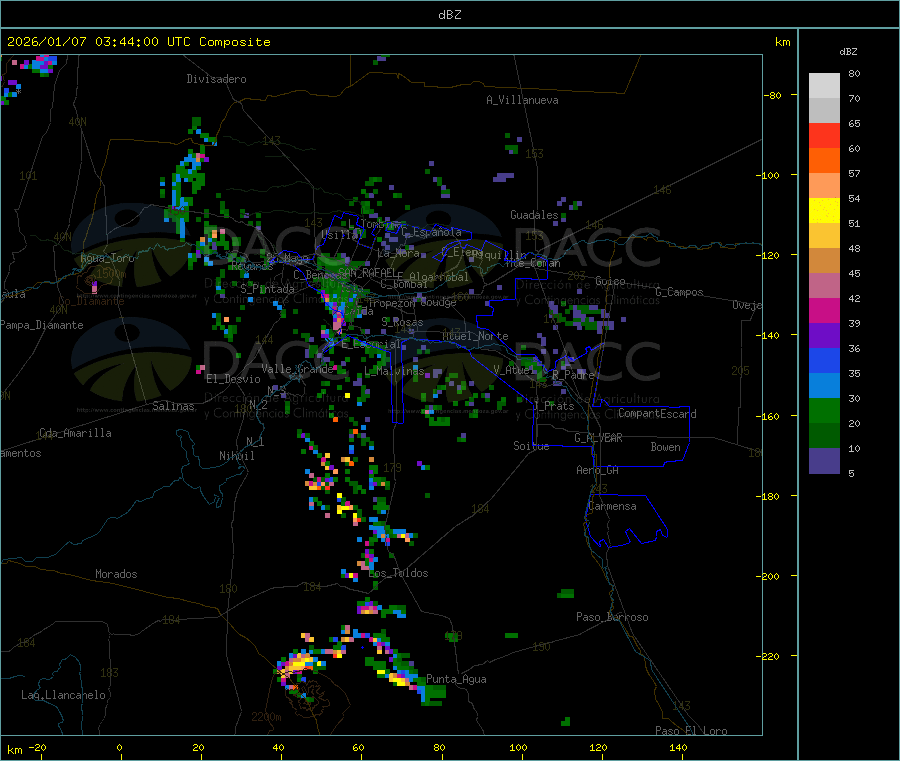Click the Tropezon location label
900x761 pixels.
tap(391, 303)
